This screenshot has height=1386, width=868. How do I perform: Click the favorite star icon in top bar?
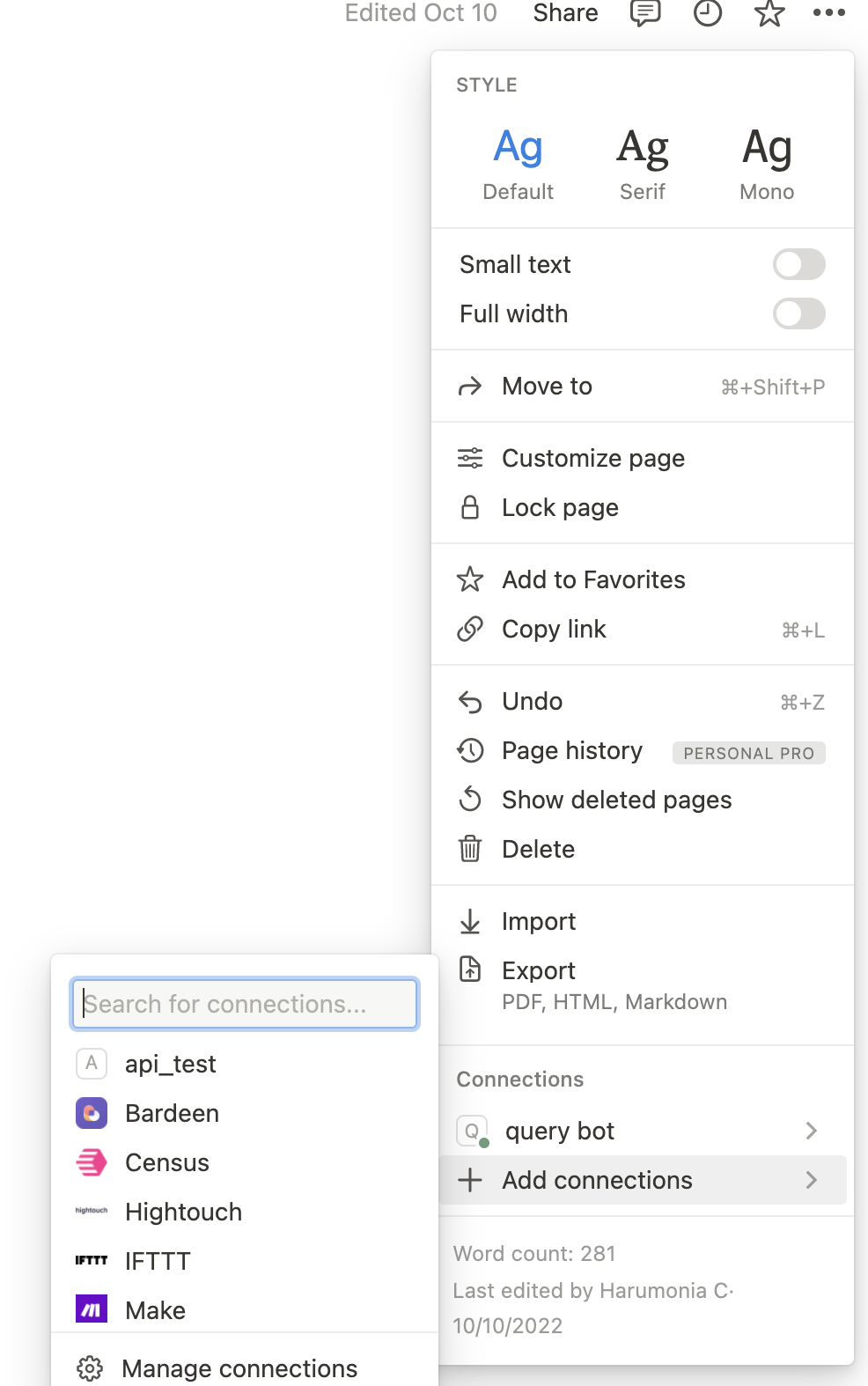coord(769,13)
